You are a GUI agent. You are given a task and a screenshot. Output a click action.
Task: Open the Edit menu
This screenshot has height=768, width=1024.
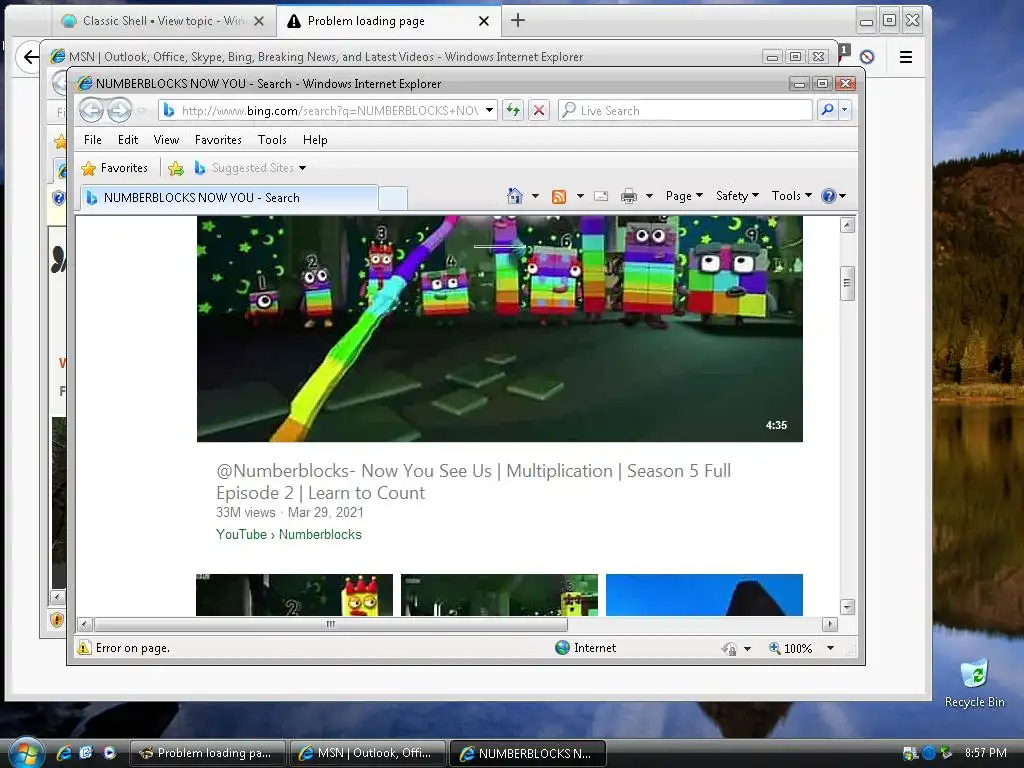pyautogui.click(x=128, y=140)
